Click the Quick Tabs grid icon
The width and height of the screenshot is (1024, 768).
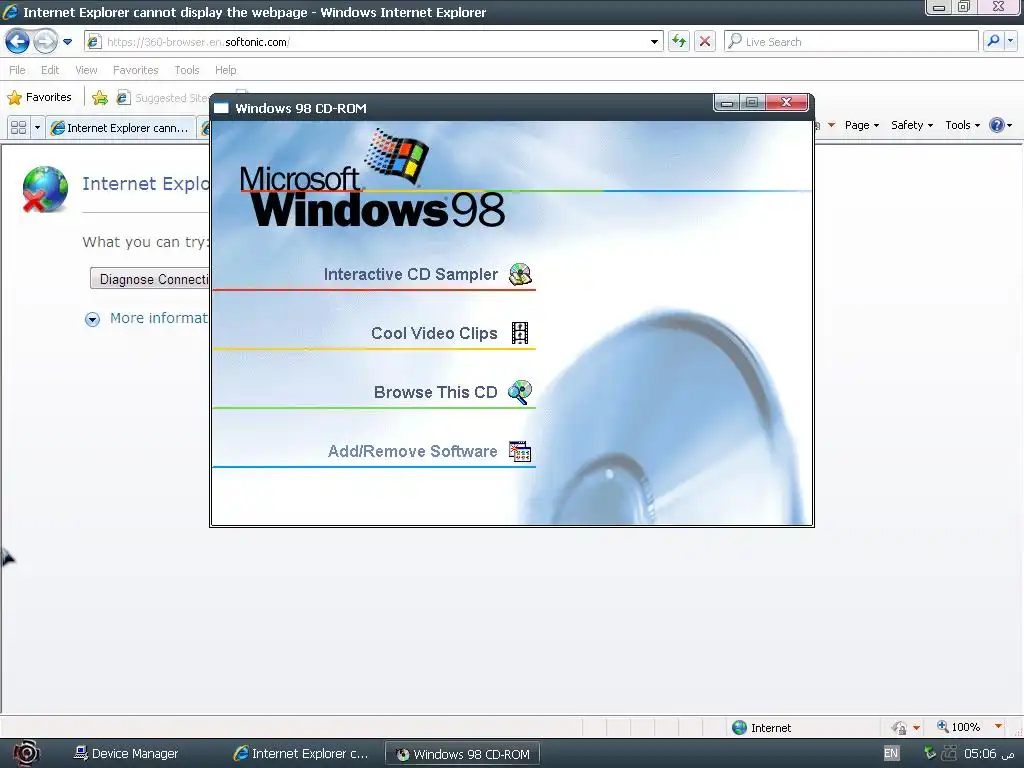pyautogui.click(x=18, y=127)
